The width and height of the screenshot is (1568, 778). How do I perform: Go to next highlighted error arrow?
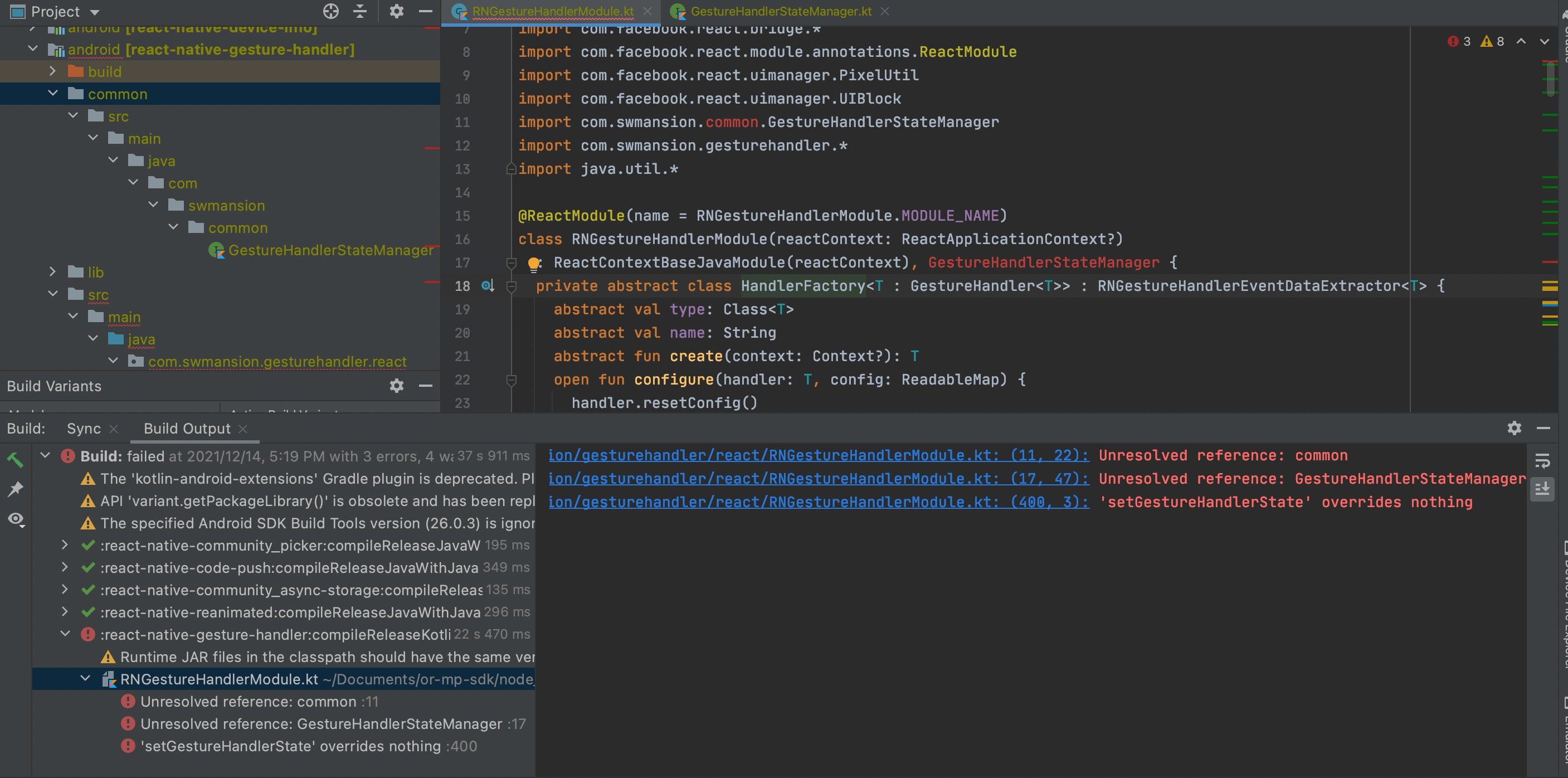point(1544,41)
